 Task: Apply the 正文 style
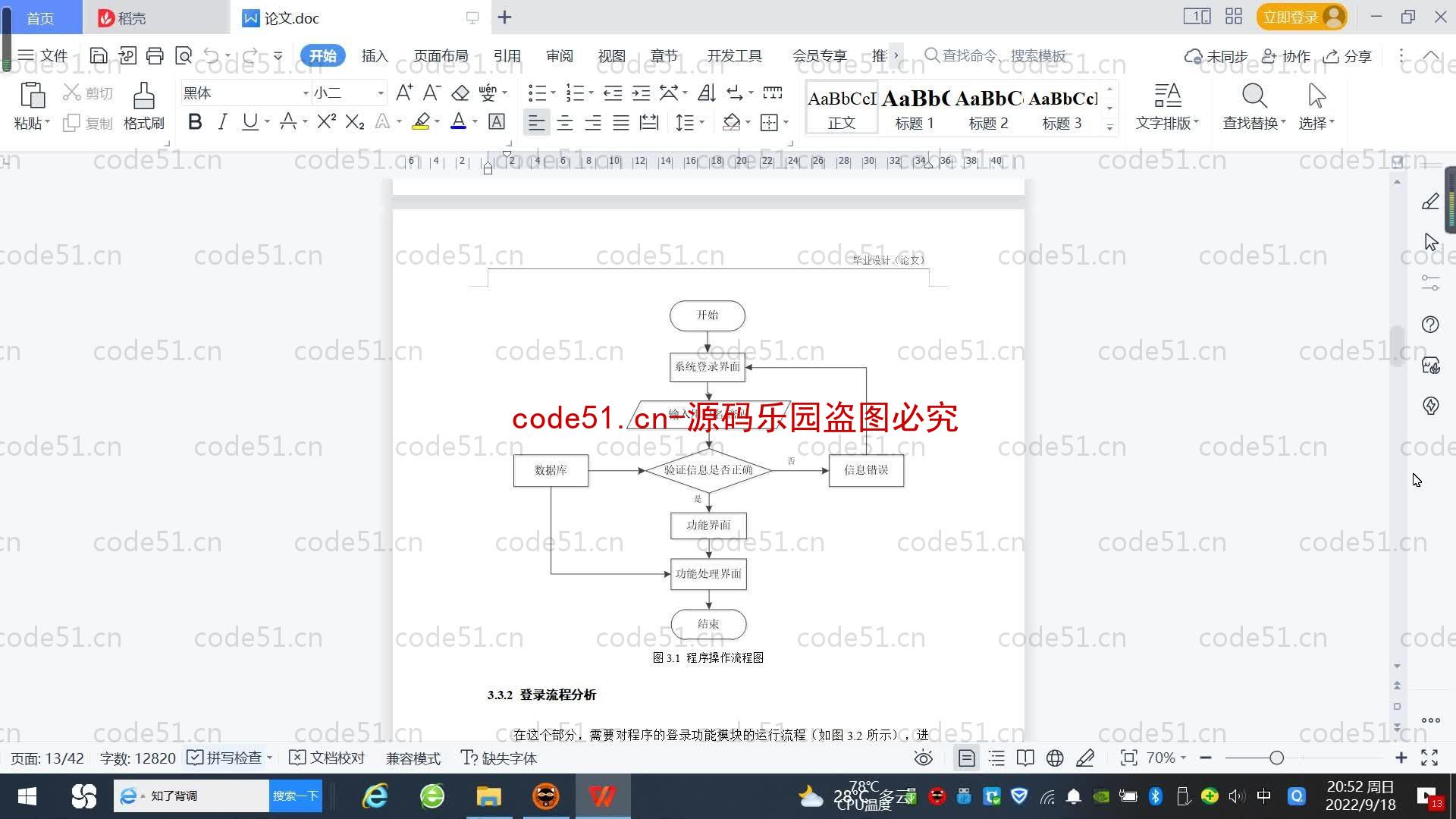[842, 108]
